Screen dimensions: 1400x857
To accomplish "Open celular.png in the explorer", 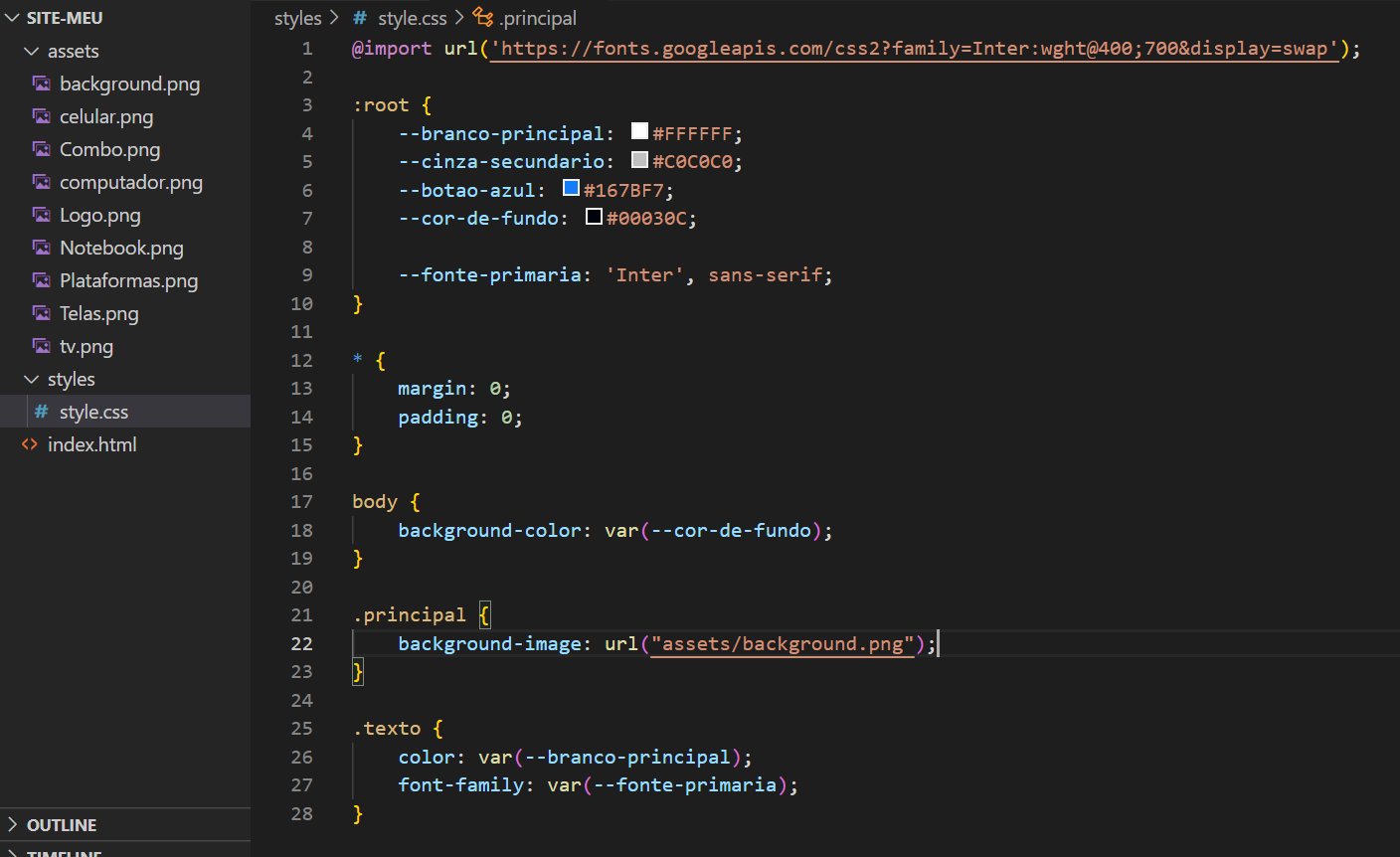I will [106, 116].
